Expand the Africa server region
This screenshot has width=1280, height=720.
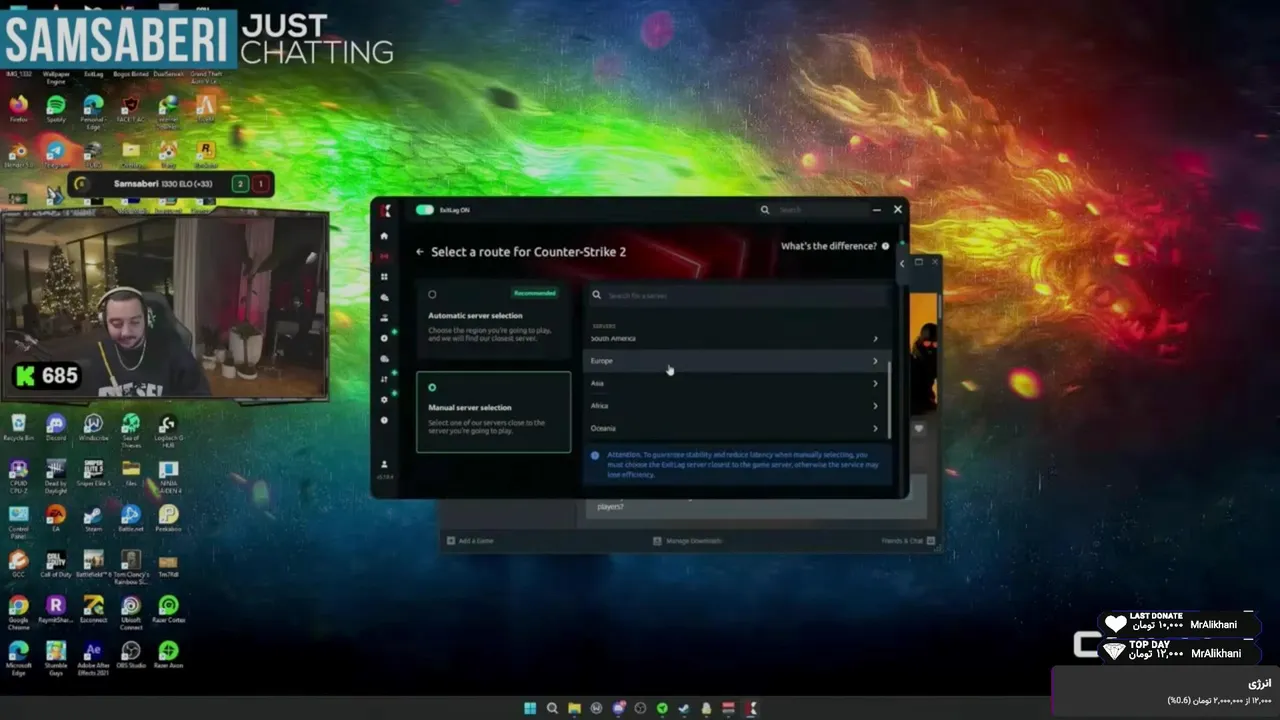tap(735, 406)
